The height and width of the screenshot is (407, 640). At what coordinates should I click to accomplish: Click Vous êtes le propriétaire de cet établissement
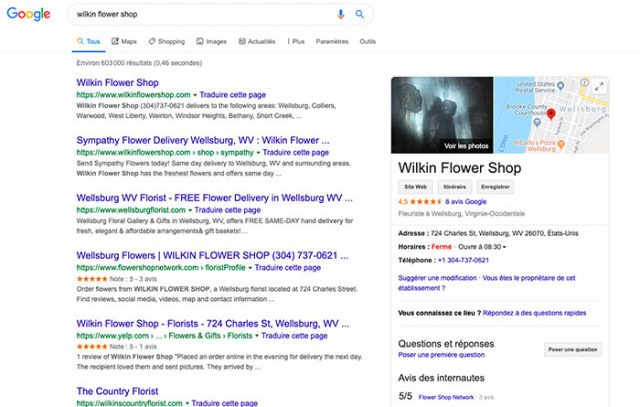pyautogui.click(x=487, y=283)
